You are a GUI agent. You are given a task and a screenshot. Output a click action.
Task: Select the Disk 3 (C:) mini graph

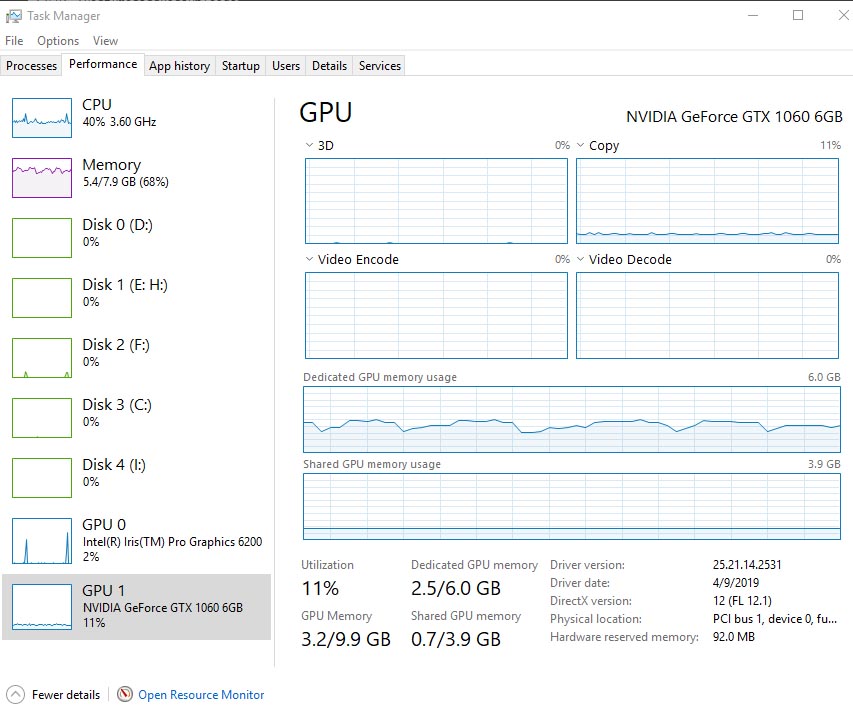coord(42,418)
